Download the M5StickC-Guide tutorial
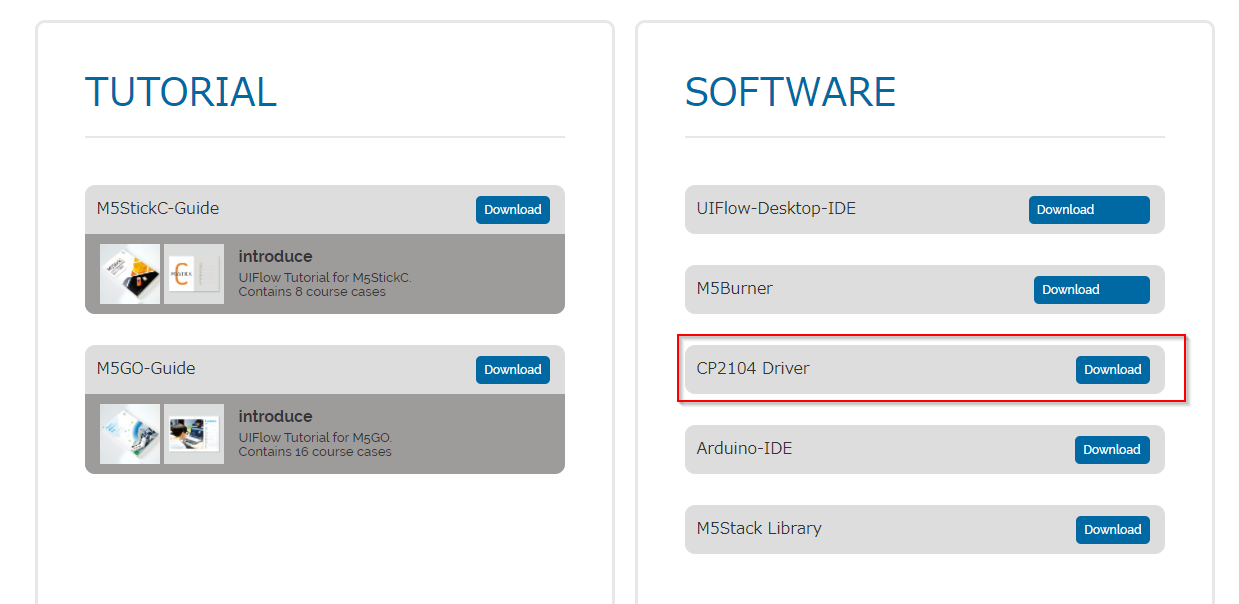This screenshot has width=1239, height=604. click(x=513, y=210)
